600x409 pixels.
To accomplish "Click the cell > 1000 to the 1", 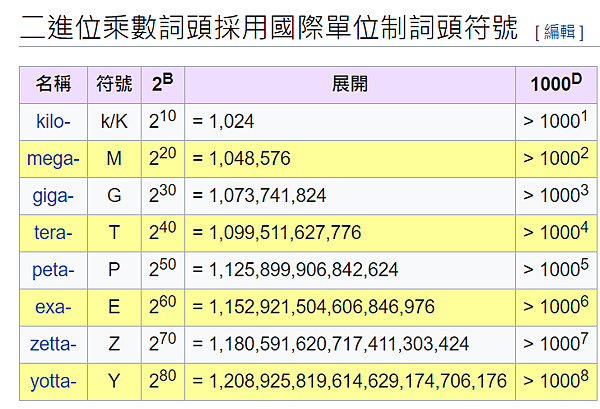I will tap(556, 121).
